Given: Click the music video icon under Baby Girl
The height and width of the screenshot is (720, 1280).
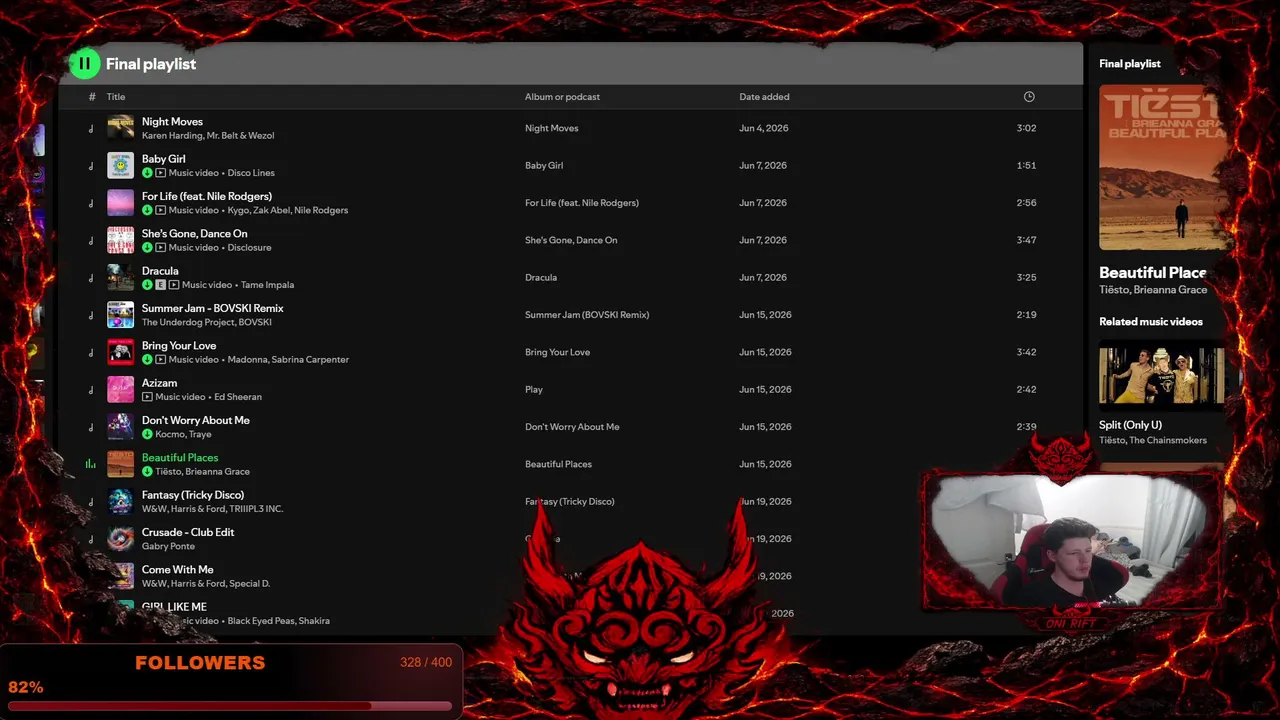Looking at the screenshot, I should 160,173.
